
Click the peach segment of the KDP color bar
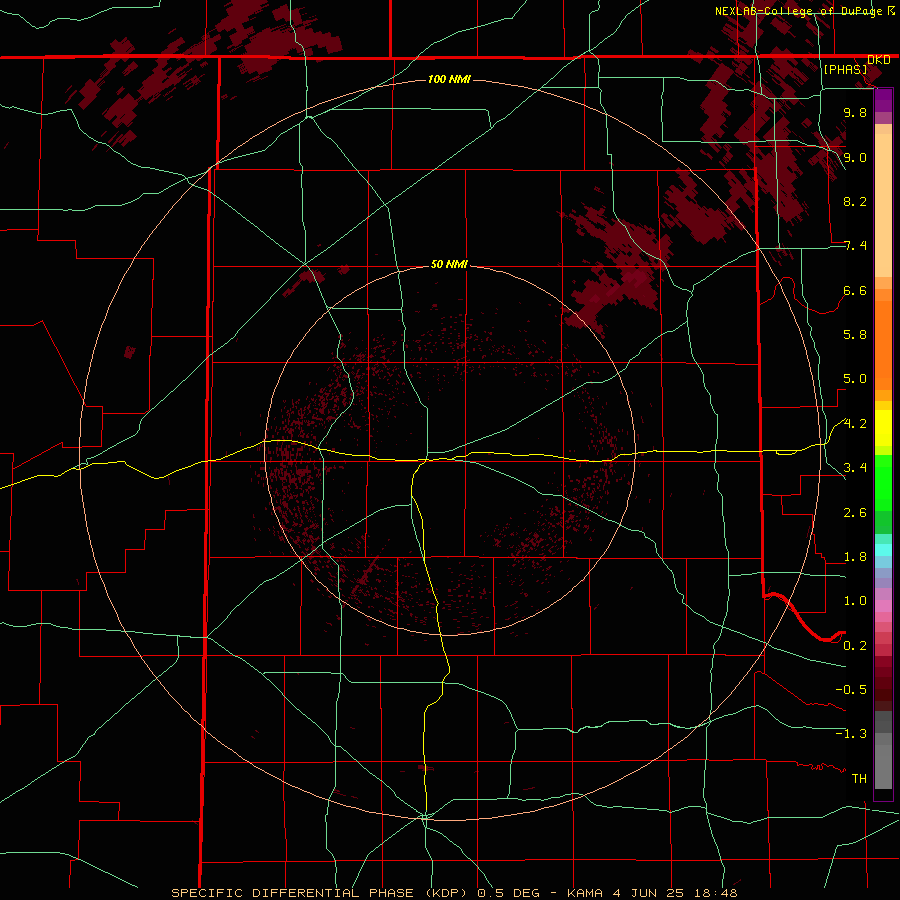point(883,205)
